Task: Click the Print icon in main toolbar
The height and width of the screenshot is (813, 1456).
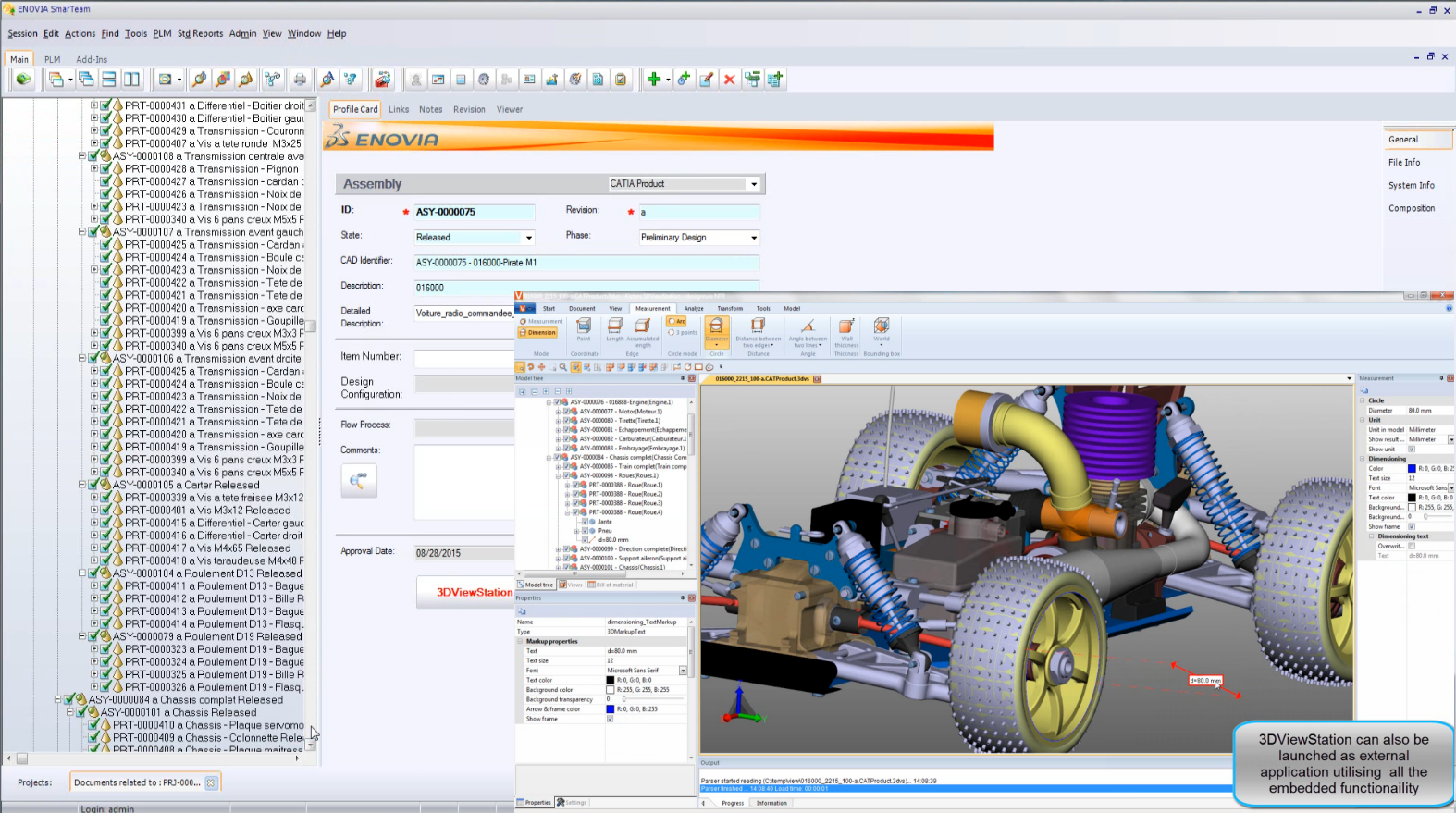Action: tap(300, 80)
